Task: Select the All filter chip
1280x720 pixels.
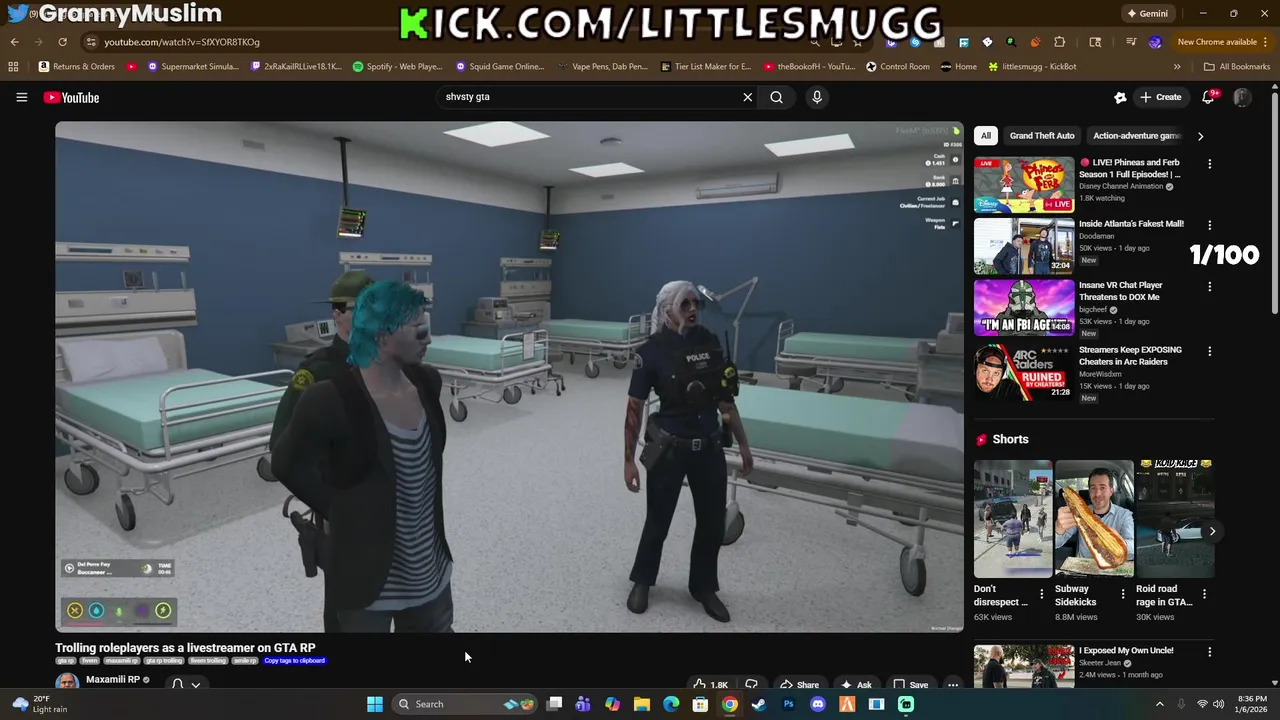Action: pos(986,136)
